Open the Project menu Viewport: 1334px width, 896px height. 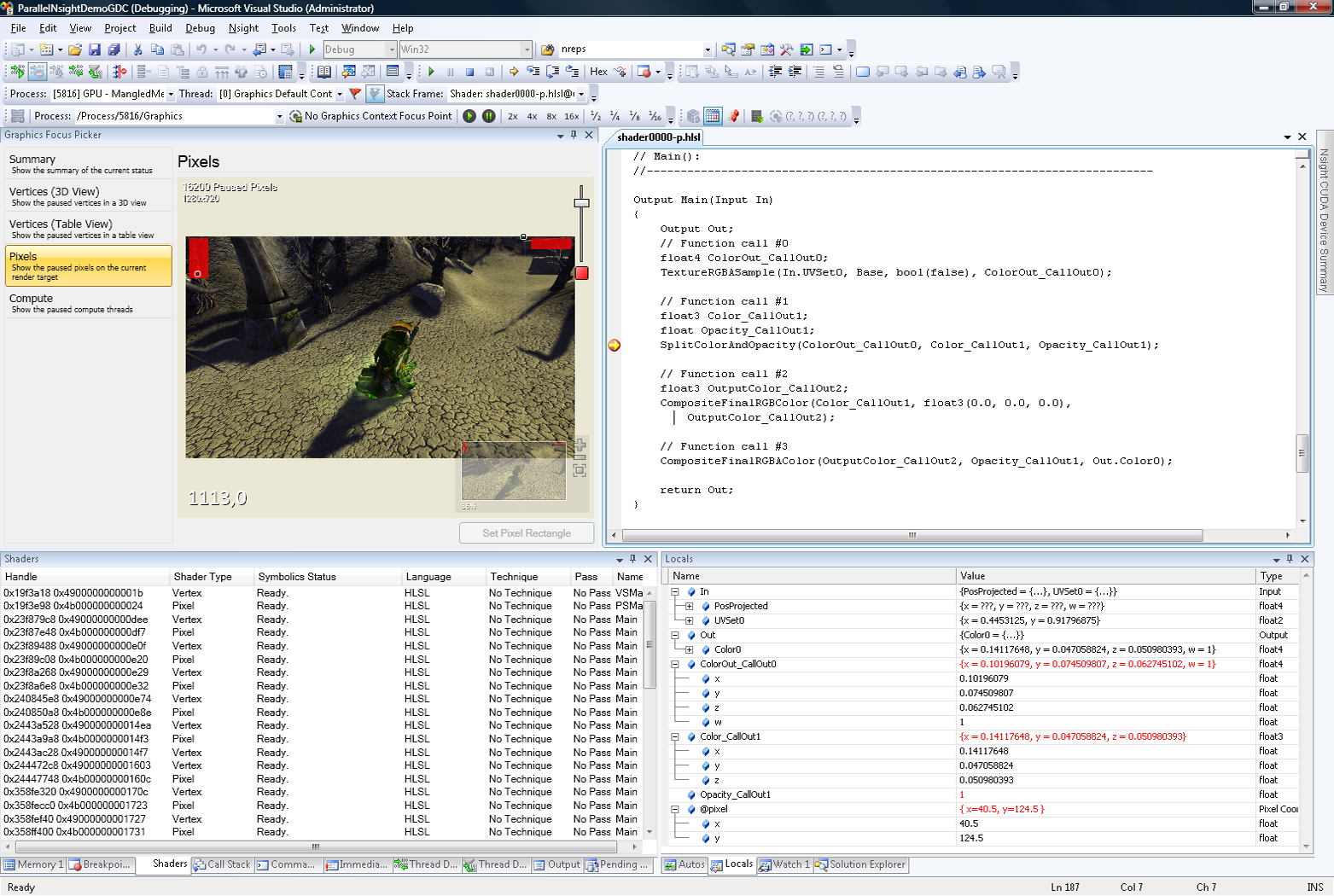[x=120, y=28]
